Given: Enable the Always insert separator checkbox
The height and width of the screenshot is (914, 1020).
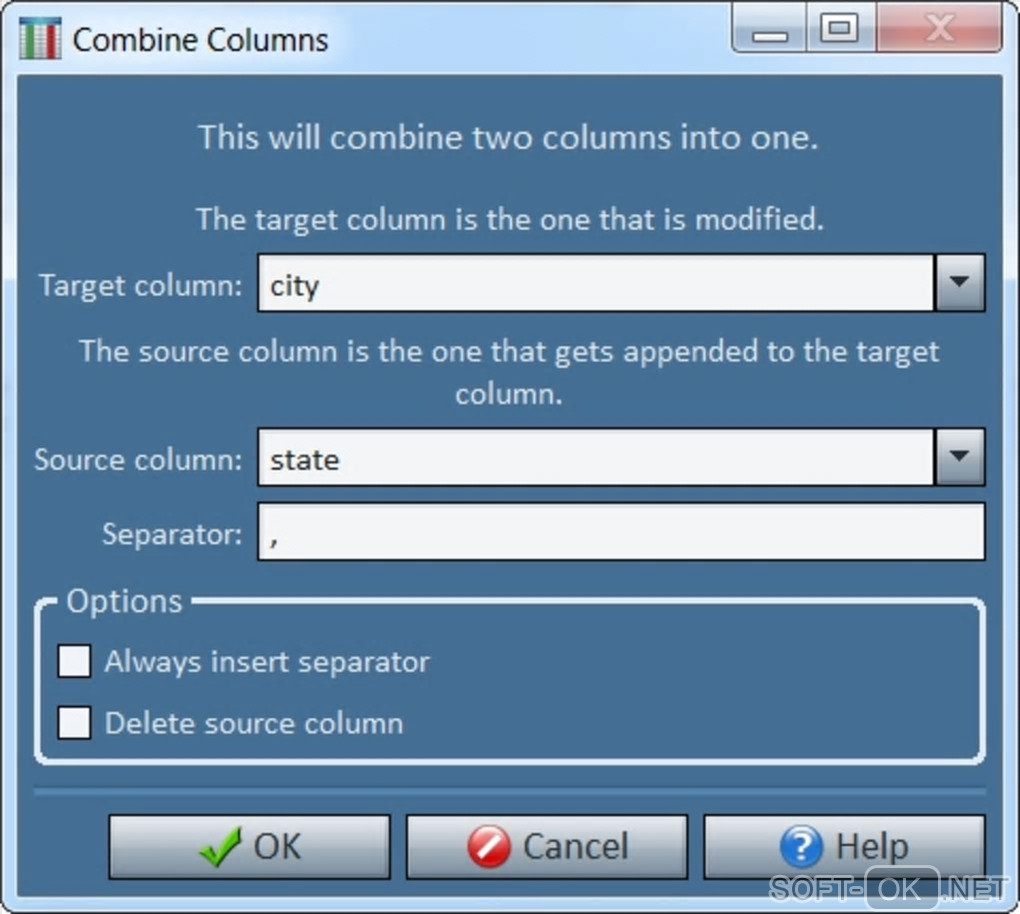Looking at the screenshot, I should [74, 662].
